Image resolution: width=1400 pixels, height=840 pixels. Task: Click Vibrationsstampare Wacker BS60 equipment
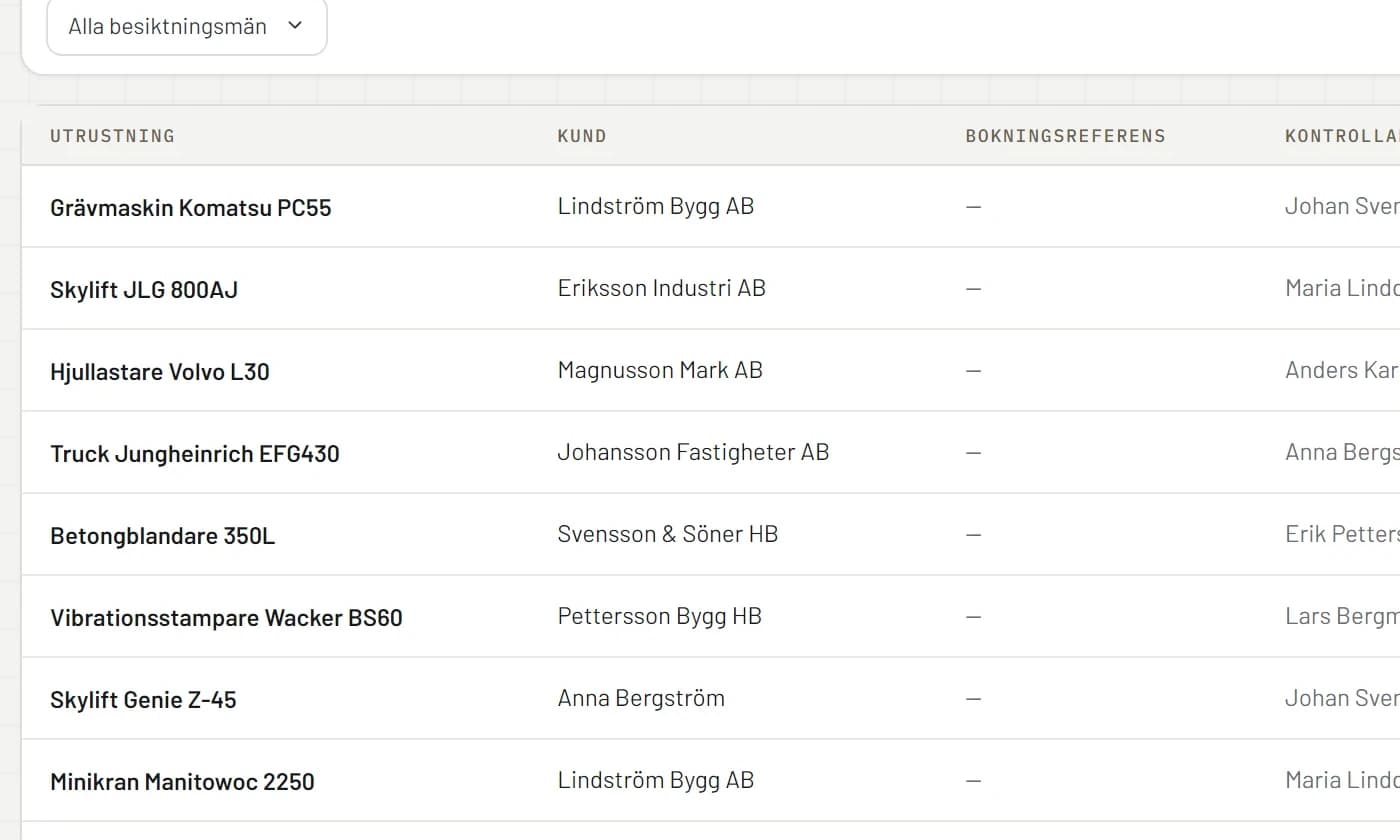tap(226, 617)
